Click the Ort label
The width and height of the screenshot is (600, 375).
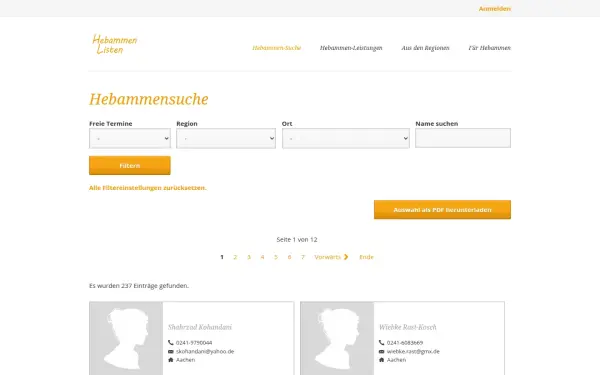click(287, 124)
